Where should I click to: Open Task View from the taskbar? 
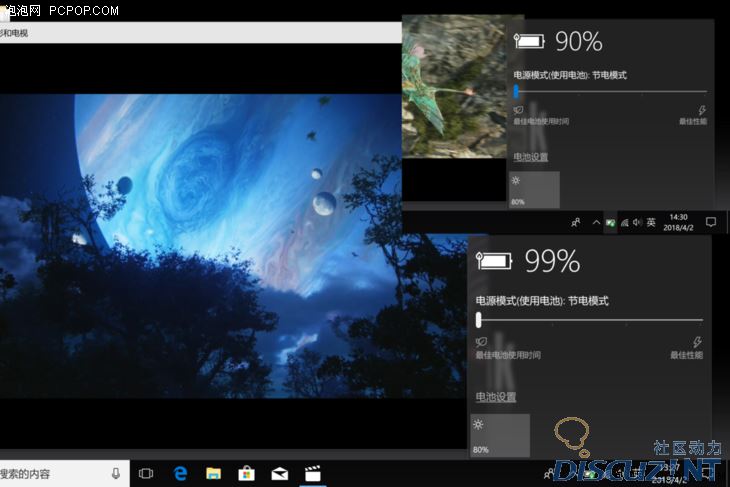(x=146, y=473)
